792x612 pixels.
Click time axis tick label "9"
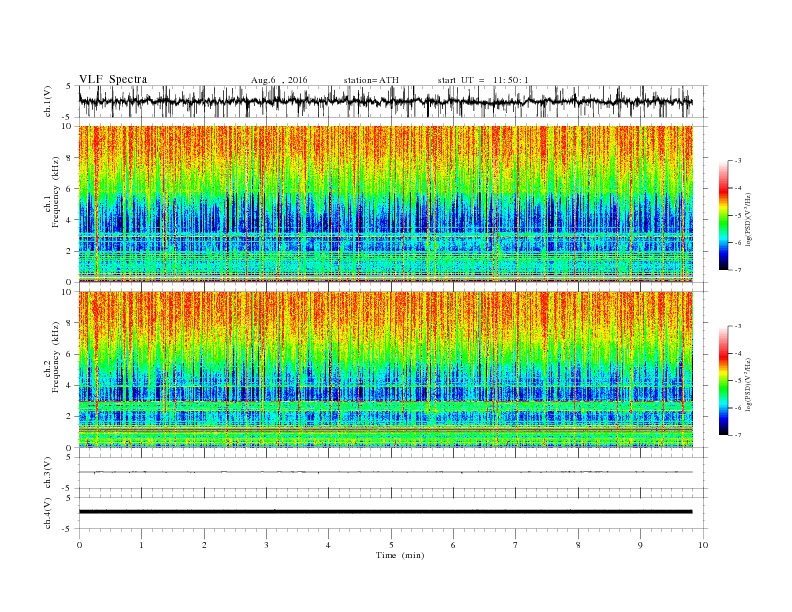click(640, 545)
